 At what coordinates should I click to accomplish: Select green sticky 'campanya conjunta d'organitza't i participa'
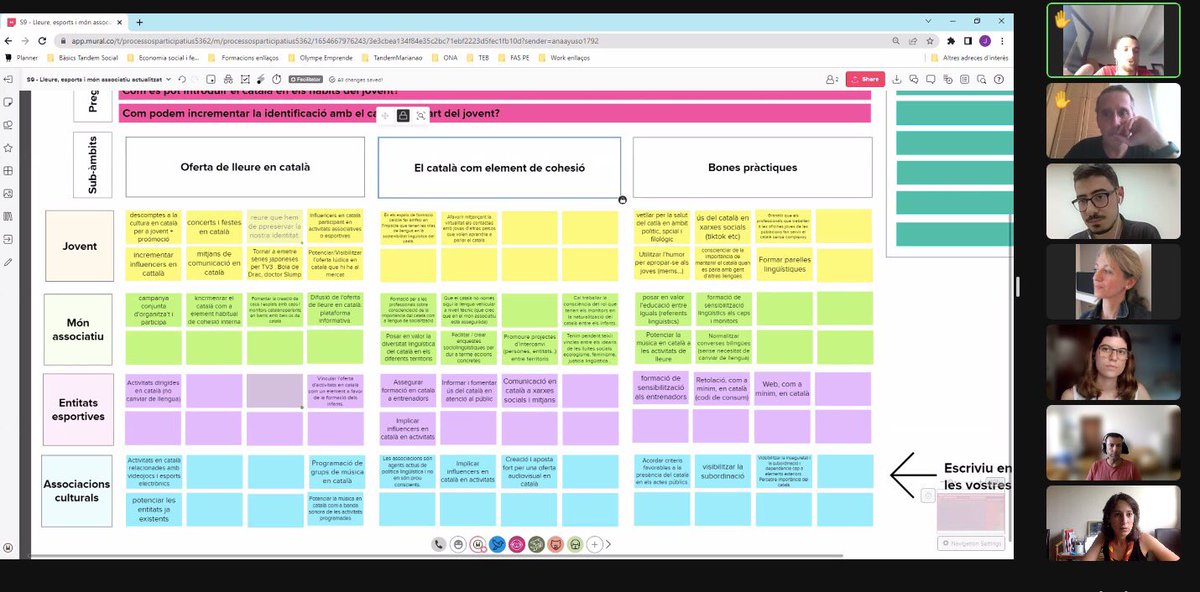[153, 309]
